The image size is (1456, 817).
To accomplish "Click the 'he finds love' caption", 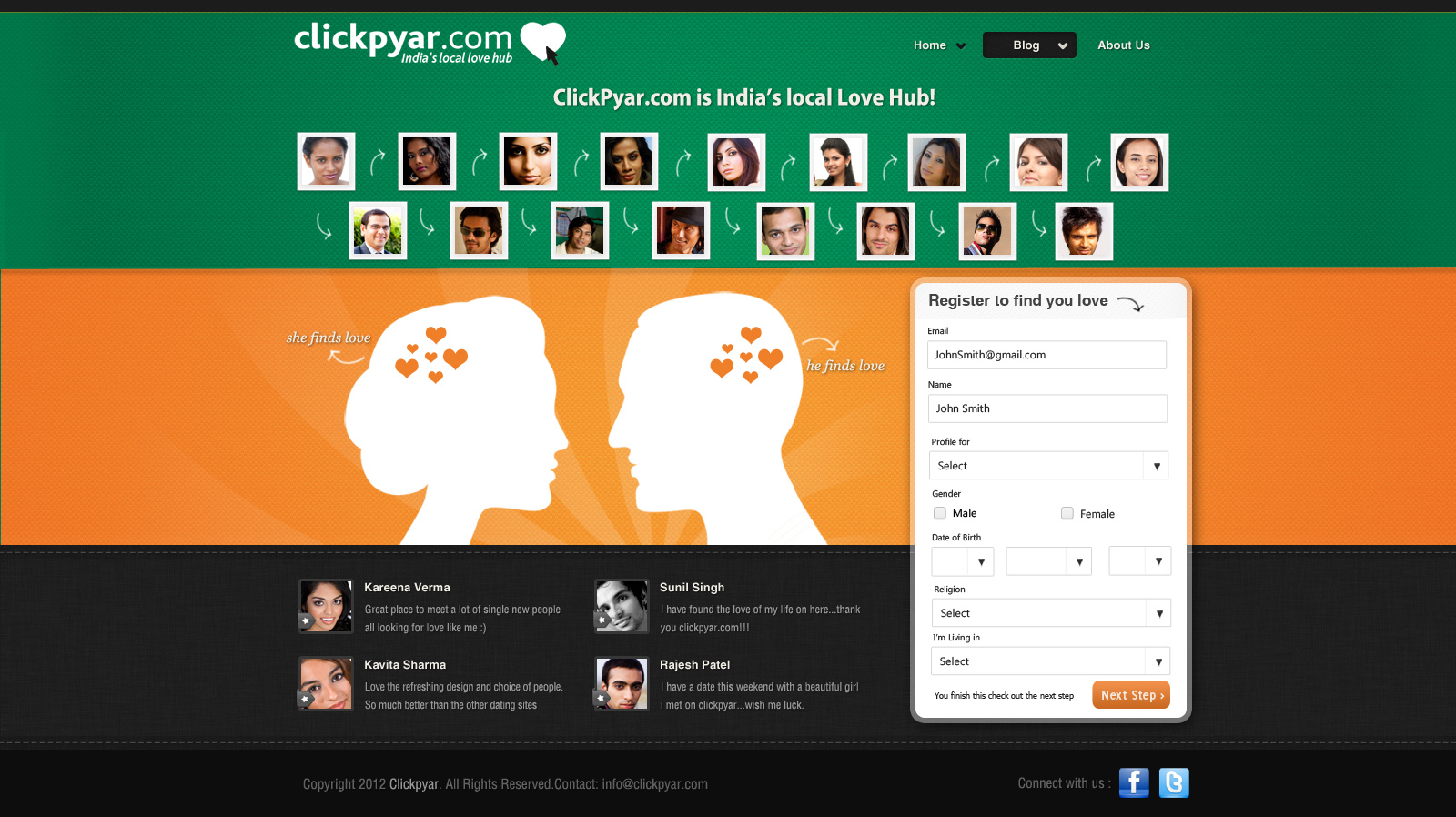I will click(x=845, y=366).
